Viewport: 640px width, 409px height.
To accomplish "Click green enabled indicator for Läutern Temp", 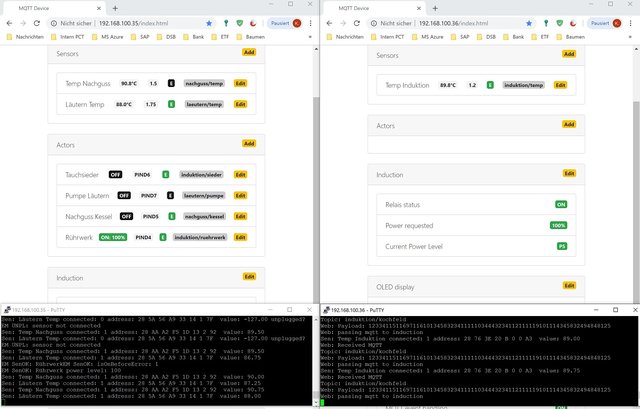I will pyautogui.click(x=171, y=104).
